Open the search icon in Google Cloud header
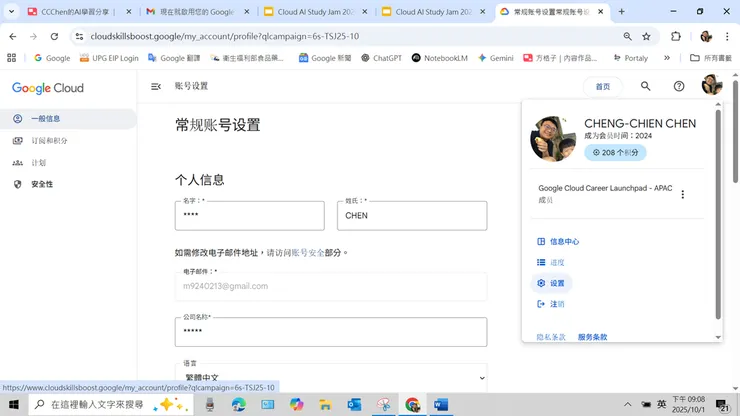This screenshot has width=740, height=416. (645, 86)
